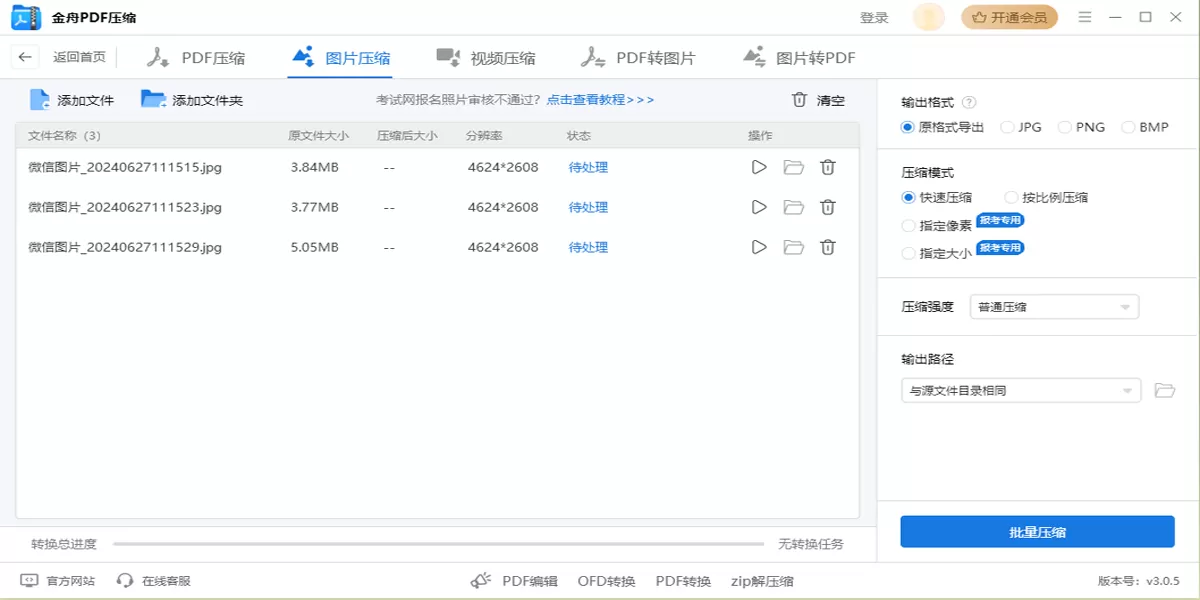
Task: Click the 文件名称 column header
Action: click(64, 135)
